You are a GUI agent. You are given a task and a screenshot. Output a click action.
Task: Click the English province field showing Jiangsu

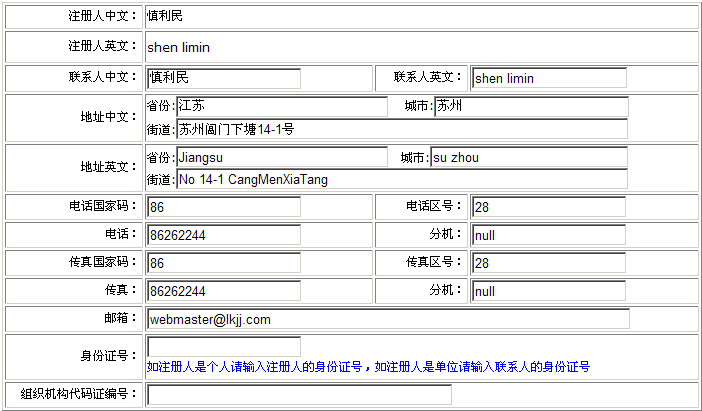coord(281,157)
